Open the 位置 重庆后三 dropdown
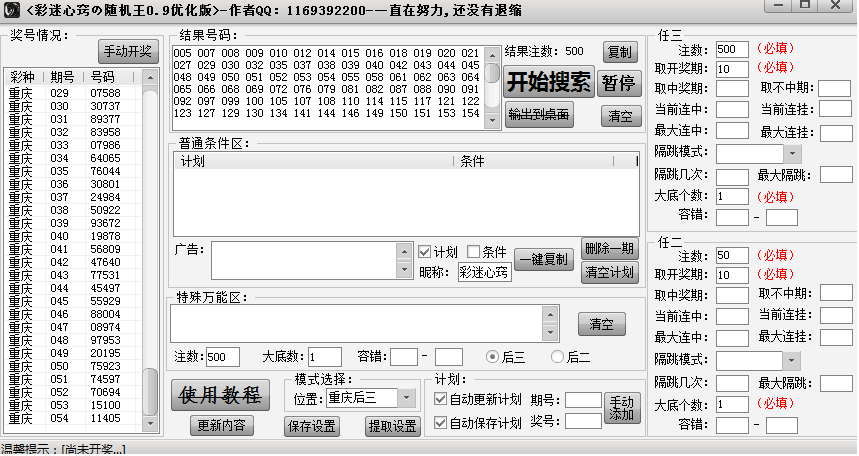Image resolution: width=859 pixels, height=456 pixels. click(406, 398)
